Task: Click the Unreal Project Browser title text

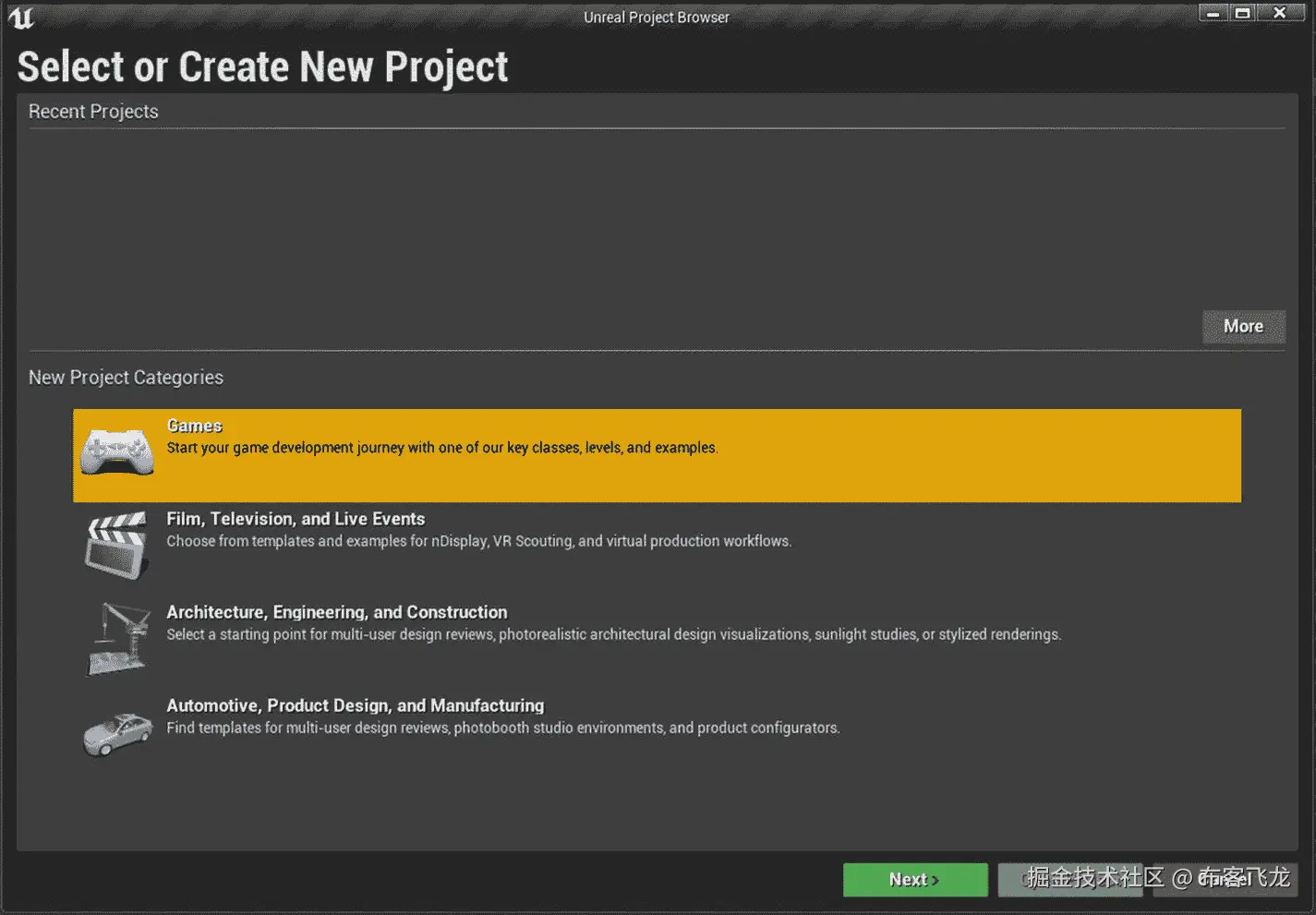Action: (657, 18)
